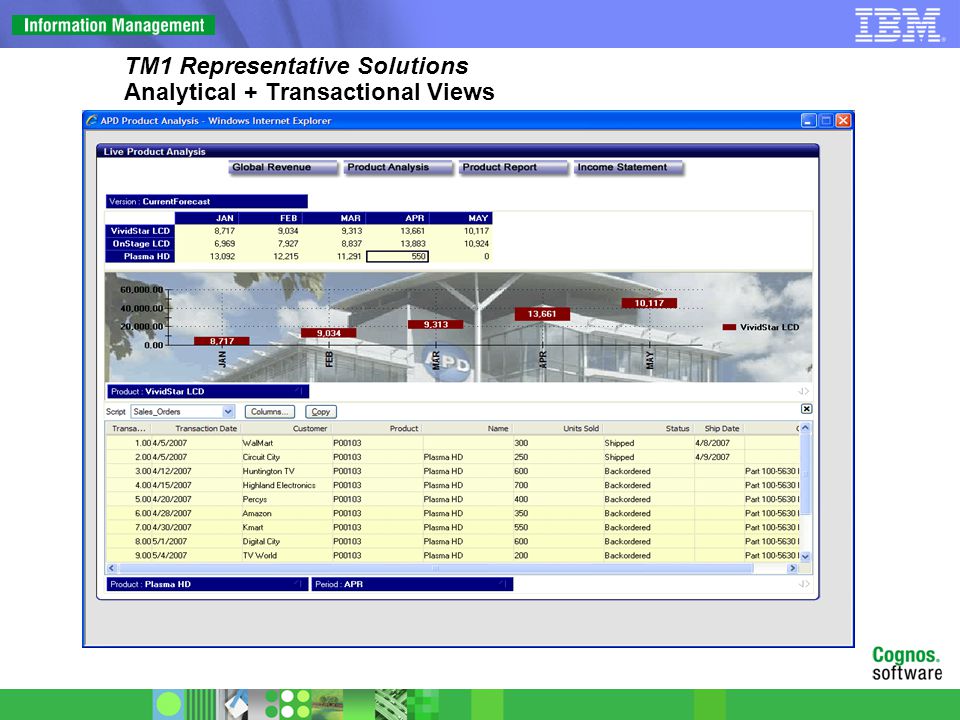Select the Huntington TV customer row
The width and height of the screenshot is (960, 720).
point(452,471)
